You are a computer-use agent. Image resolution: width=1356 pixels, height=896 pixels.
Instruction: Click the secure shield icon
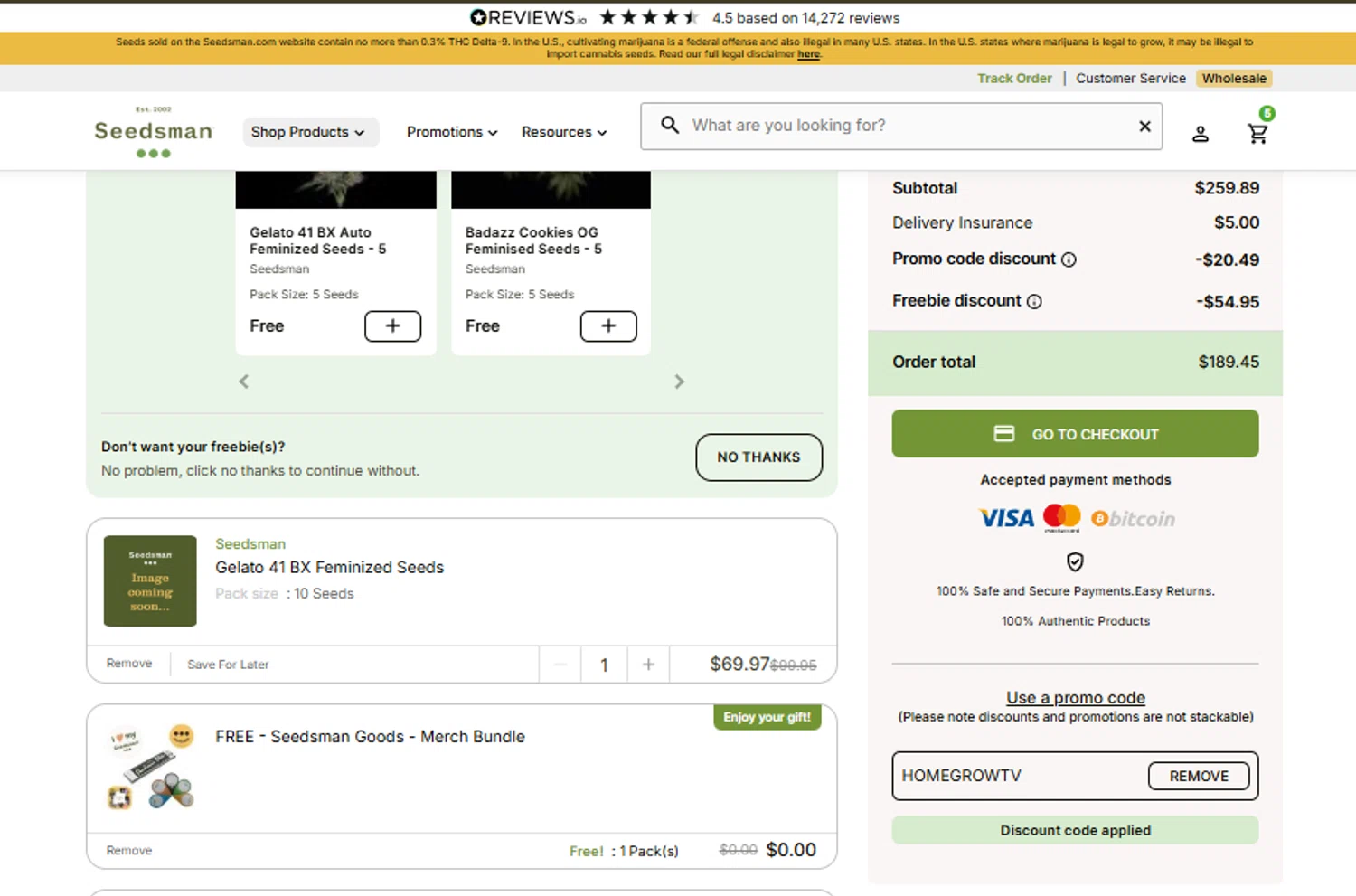[x=1075, y=561]
